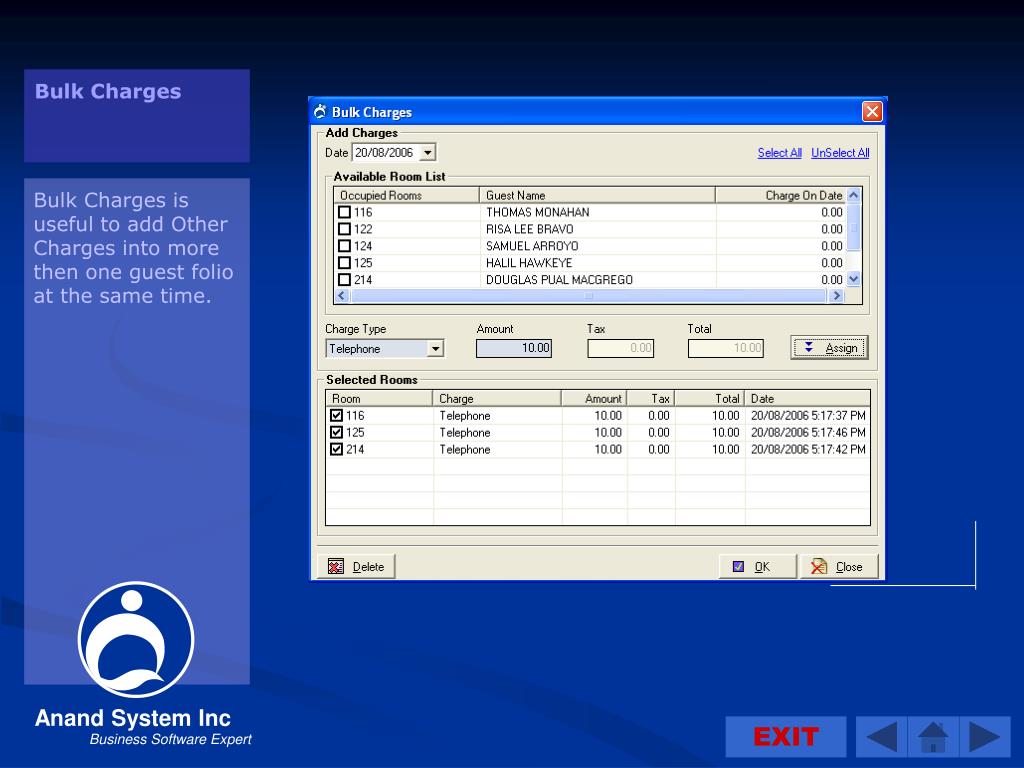Click the room list scroll up arrow
Viewport: 1024px width, 768px height.
point(854,195)
